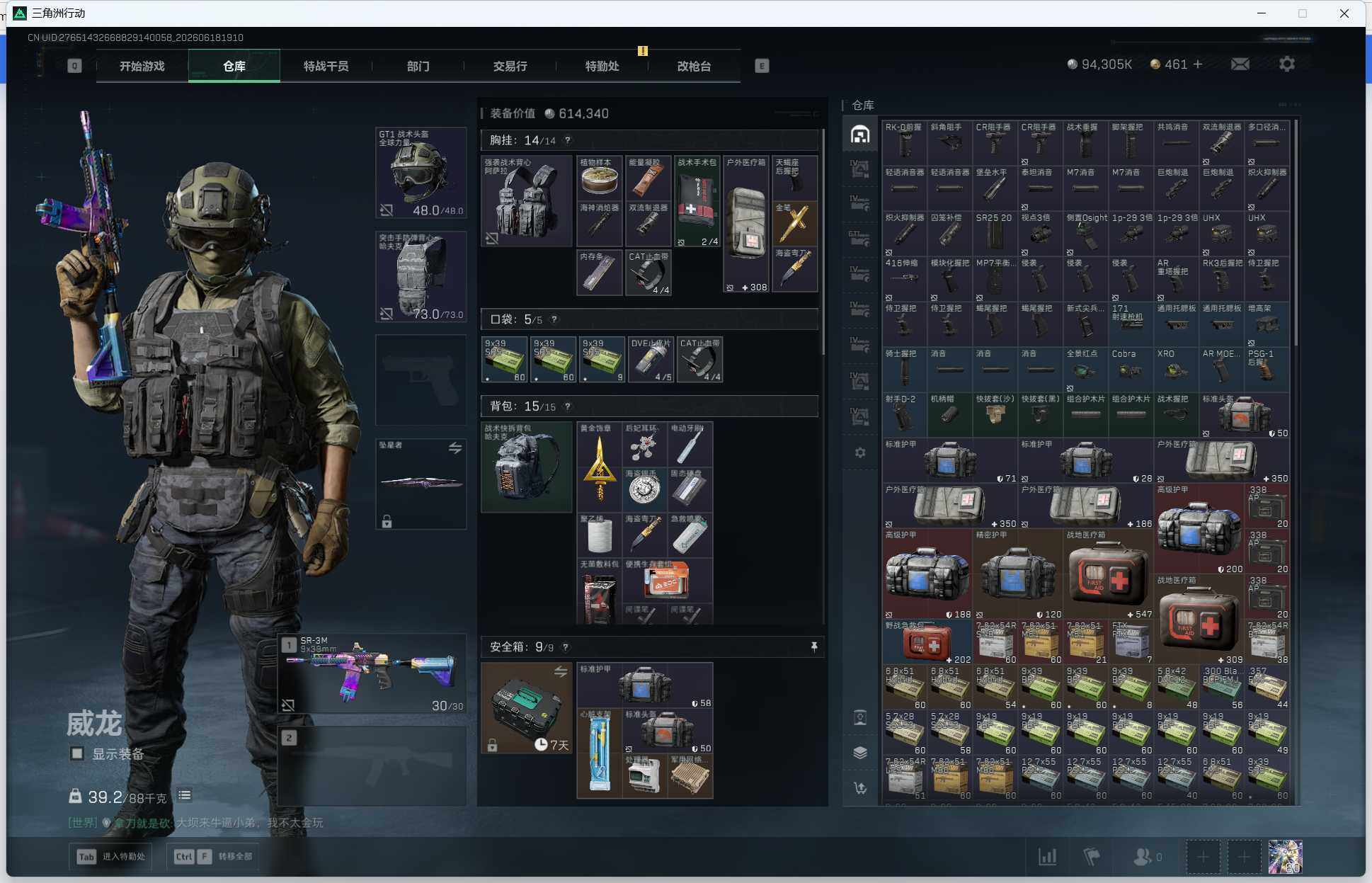
Task: Click the player avatar thumbnail
Action: (1286, 857)
